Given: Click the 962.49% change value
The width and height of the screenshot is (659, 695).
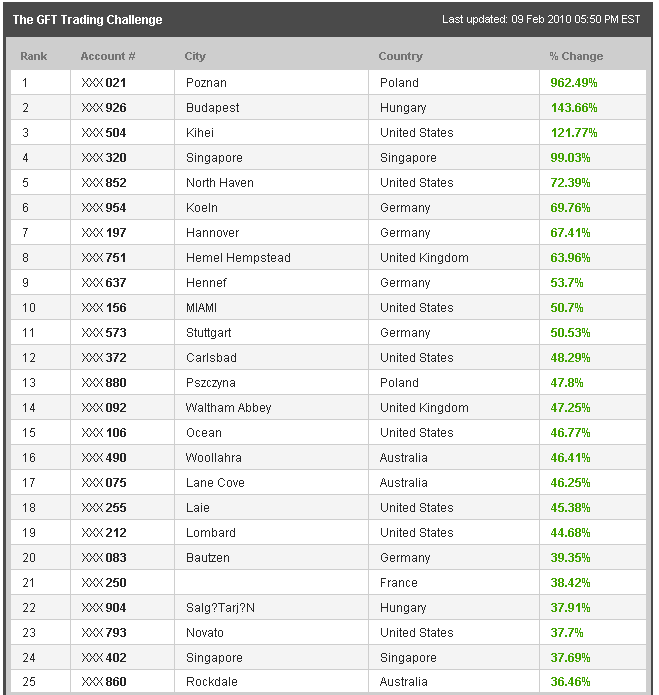Looking at the screenshot, I should click(573, 83).
